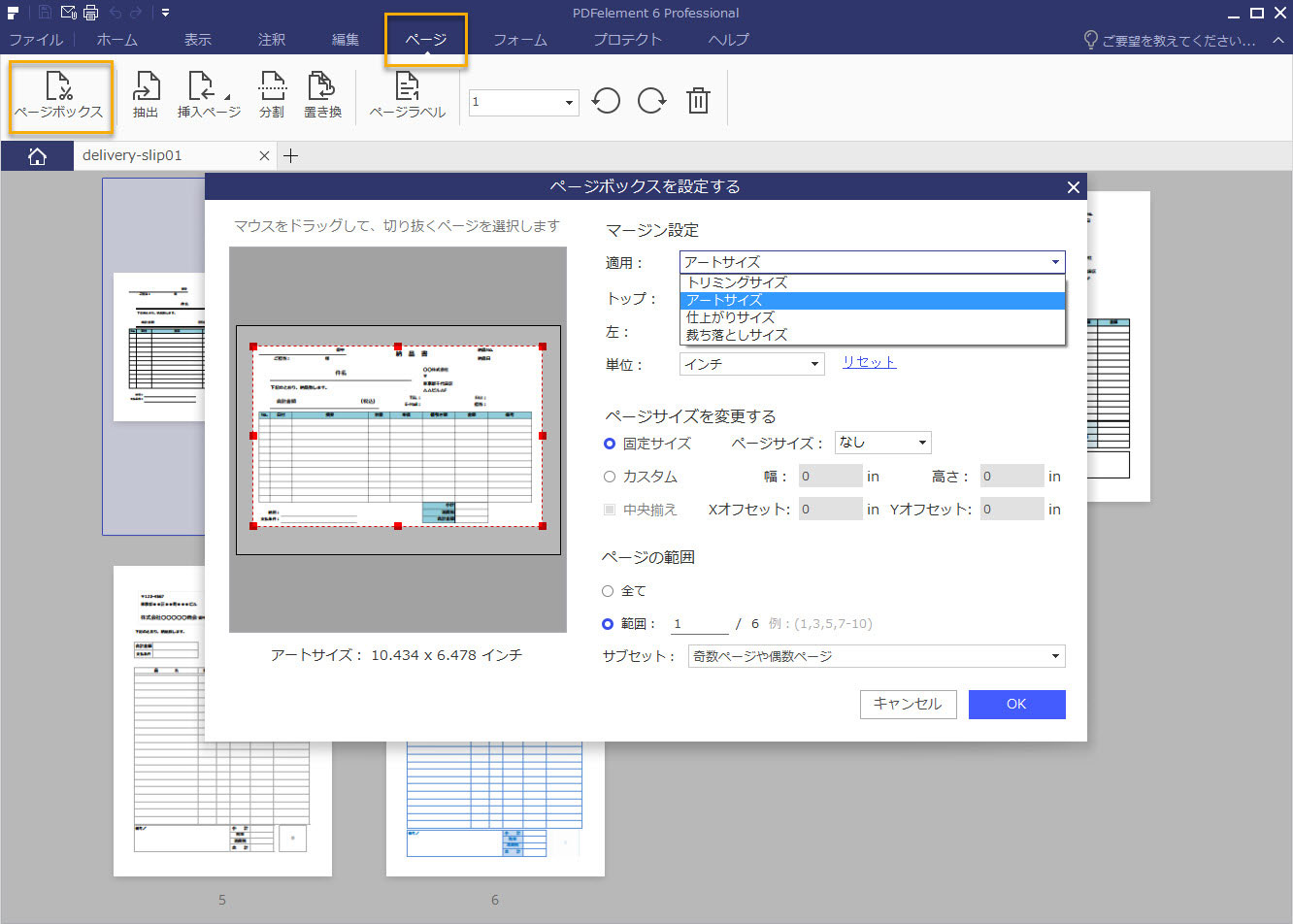Image resolution: width=1293 pixels, height=924 pixels.
Task: Open quick access toolbar customize arrow
Action: coord(166,13)
